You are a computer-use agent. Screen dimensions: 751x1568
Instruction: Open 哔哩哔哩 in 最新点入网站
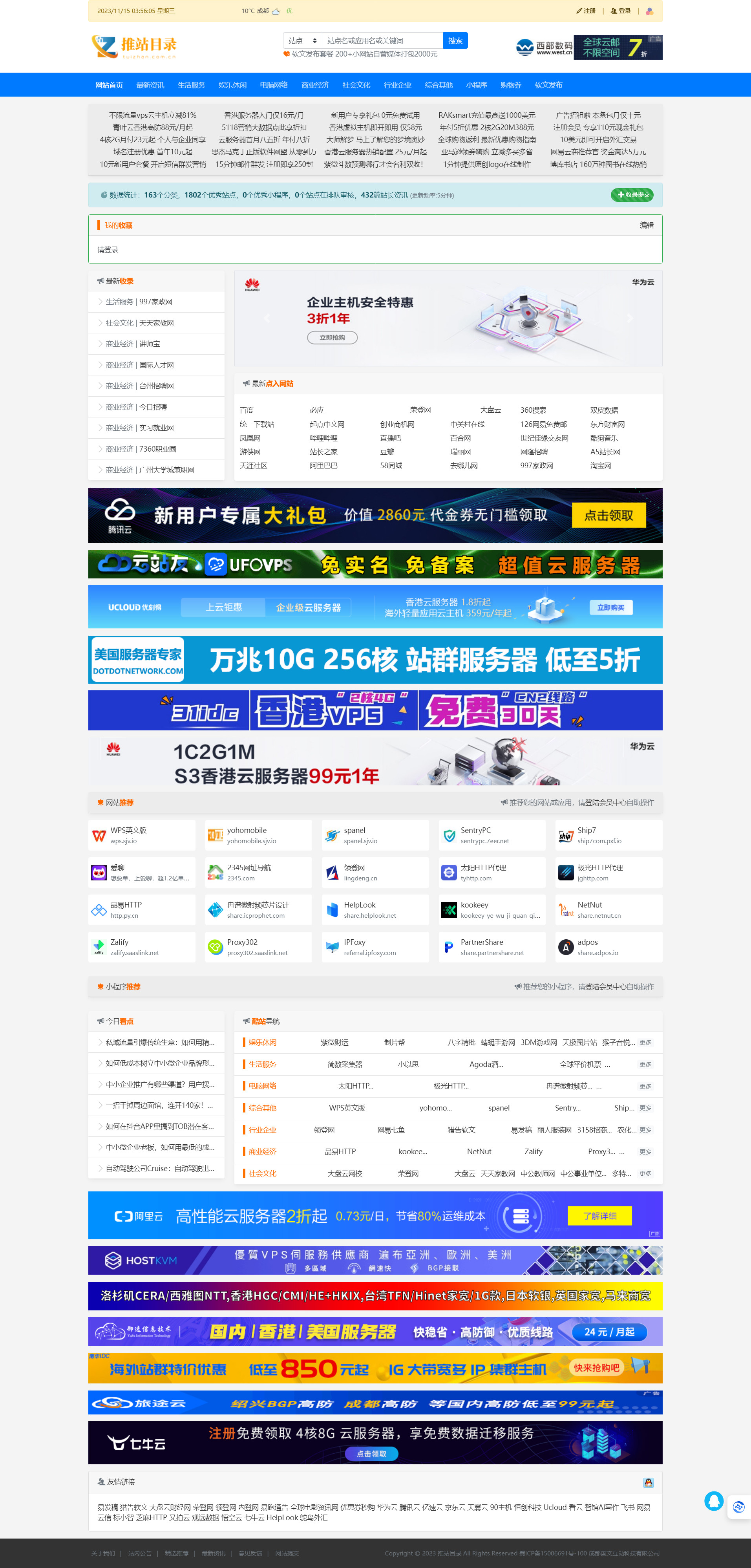pyautogui.click(x=323, y=438)
